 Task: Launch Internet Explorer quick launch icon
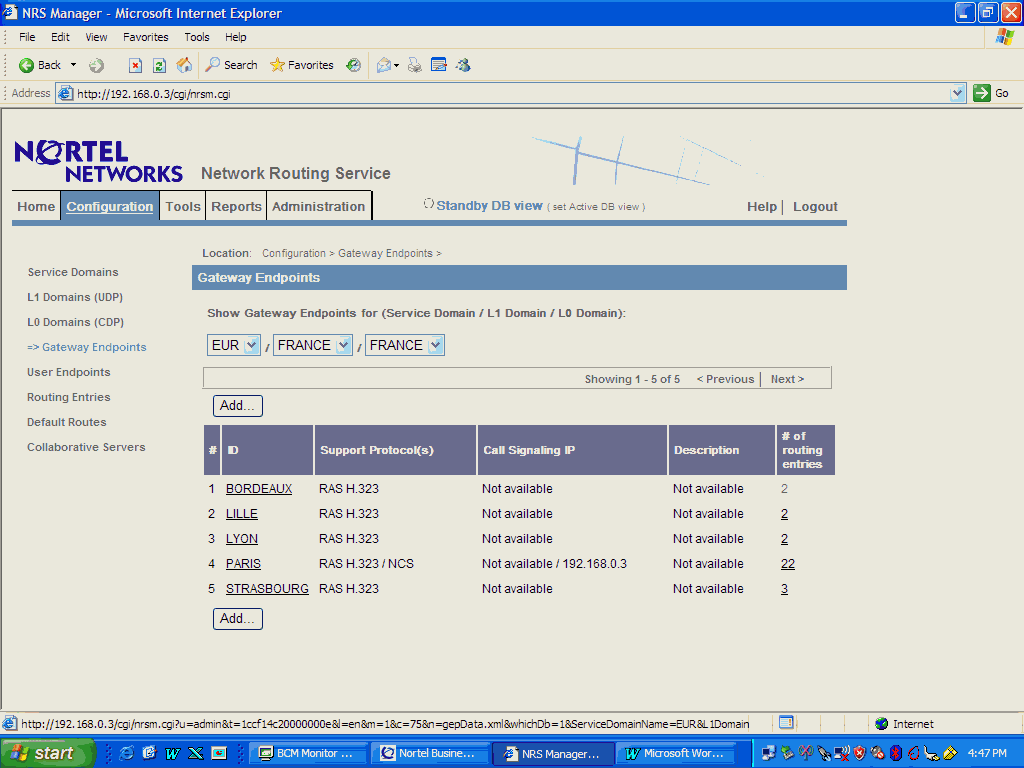pyautogui.click(x=126, y=753)
